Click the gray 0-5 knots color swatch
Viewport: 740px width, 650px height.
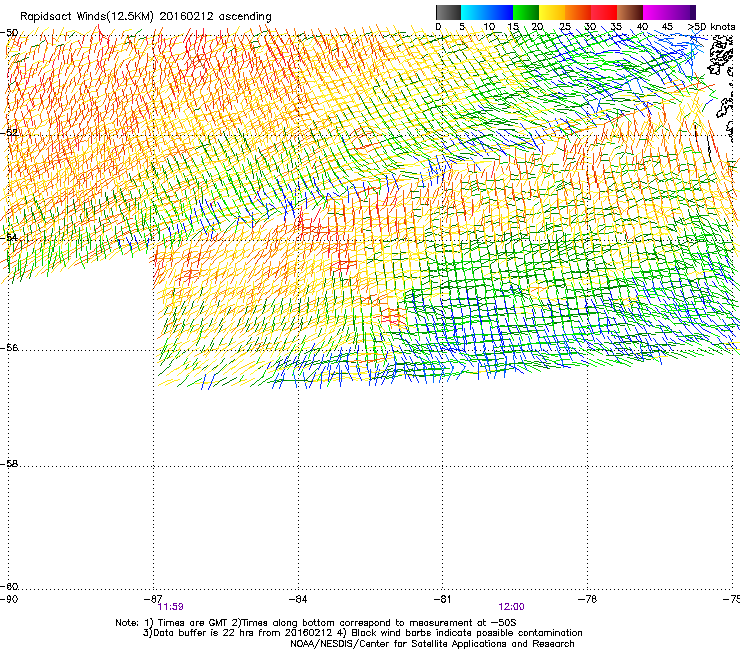[x=448, y=12]
